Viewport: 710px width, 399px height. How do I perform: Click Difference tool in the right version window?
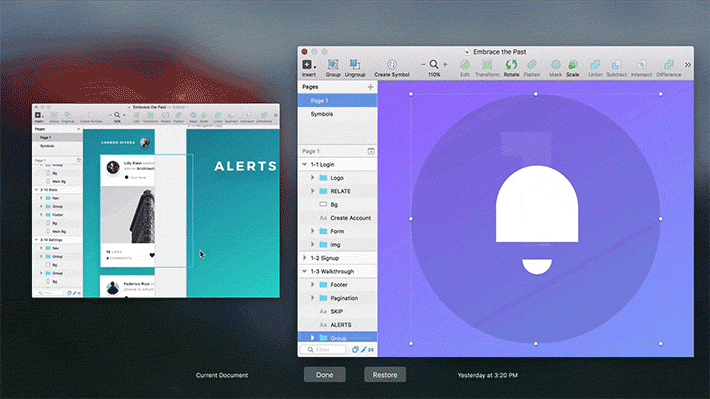coord(668,68)
